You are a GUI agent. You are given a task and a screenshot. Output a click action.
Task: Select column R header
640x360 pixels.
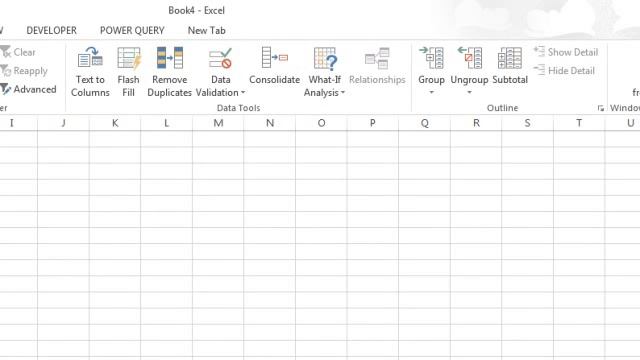(476, 123)
